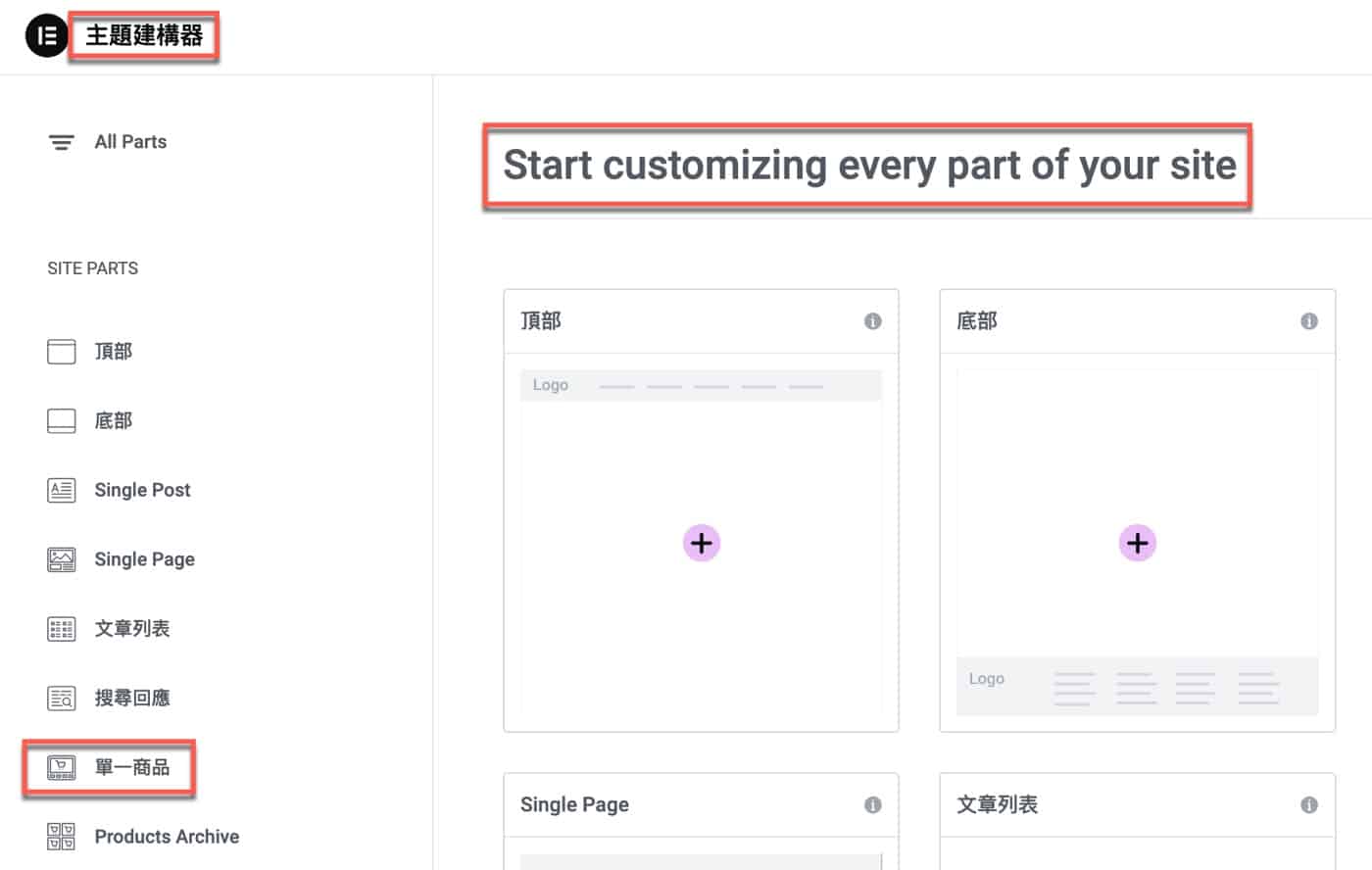Select 底部 in Site Parts list
Image resolution: width=1372 pixels, height=870 pixels.
point(114,420)
